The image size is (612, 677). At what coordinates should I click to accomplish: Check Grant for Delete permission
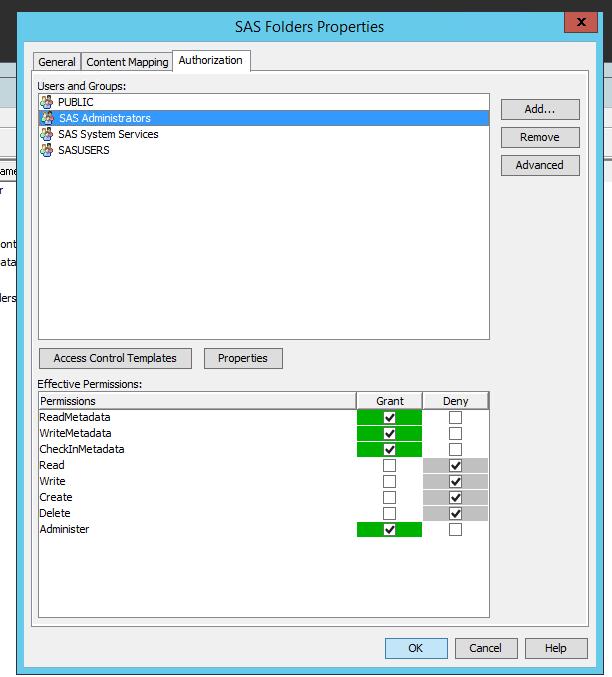(390, 513)
